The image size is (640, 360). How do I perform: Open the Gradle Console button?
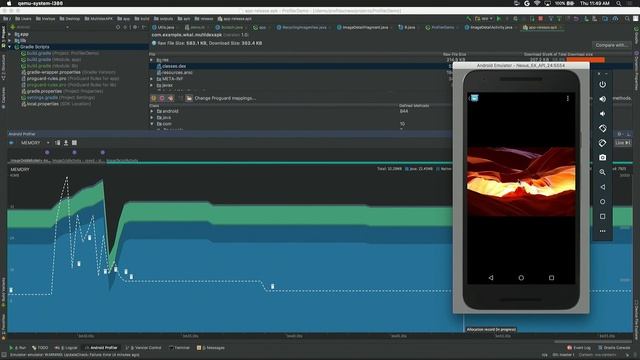click(614, 348)
